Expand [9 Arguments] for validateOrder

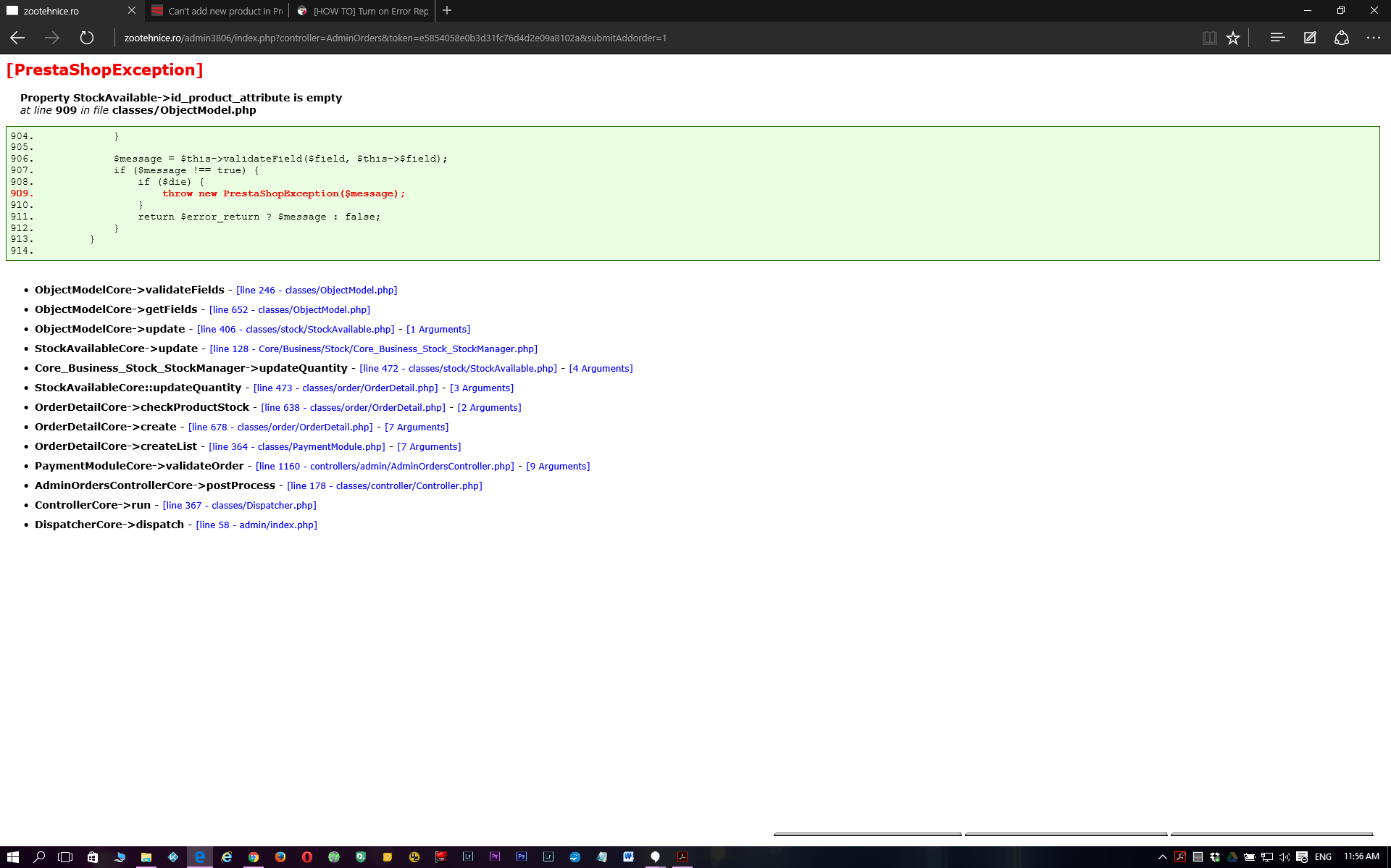[x=558, y=467]
